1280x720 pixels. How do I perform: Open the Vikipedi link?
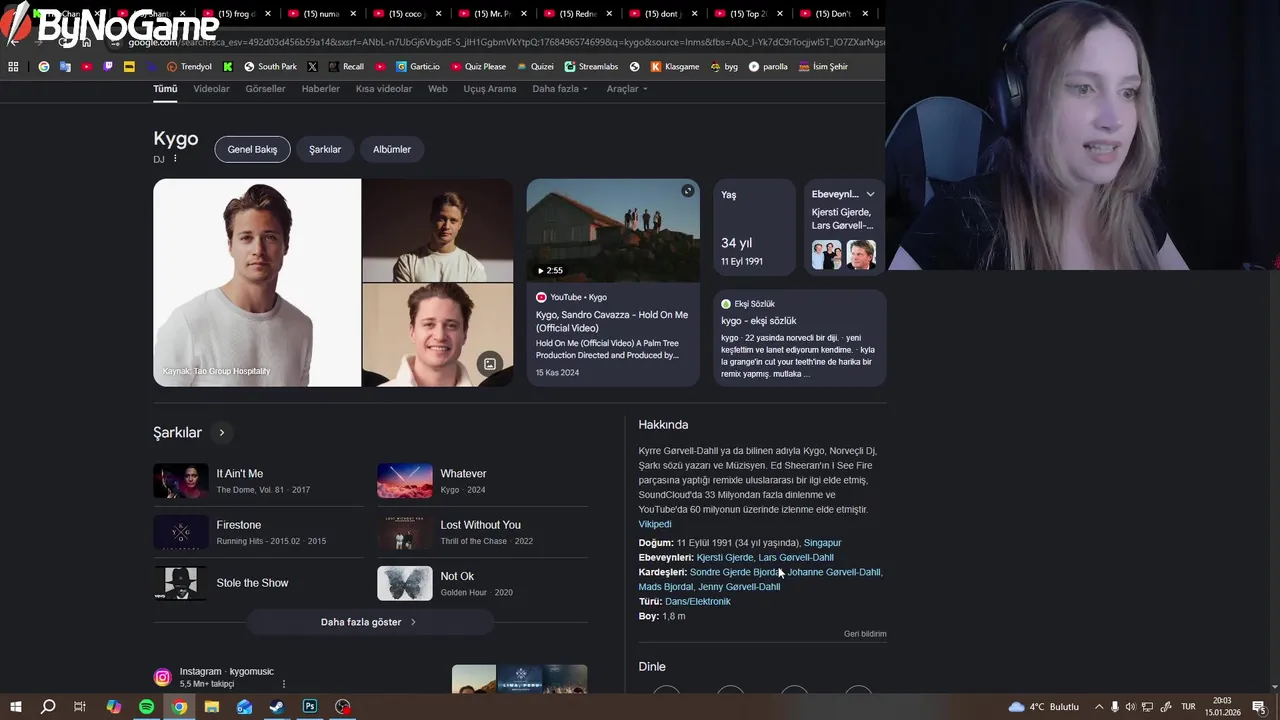coord(655,524)
